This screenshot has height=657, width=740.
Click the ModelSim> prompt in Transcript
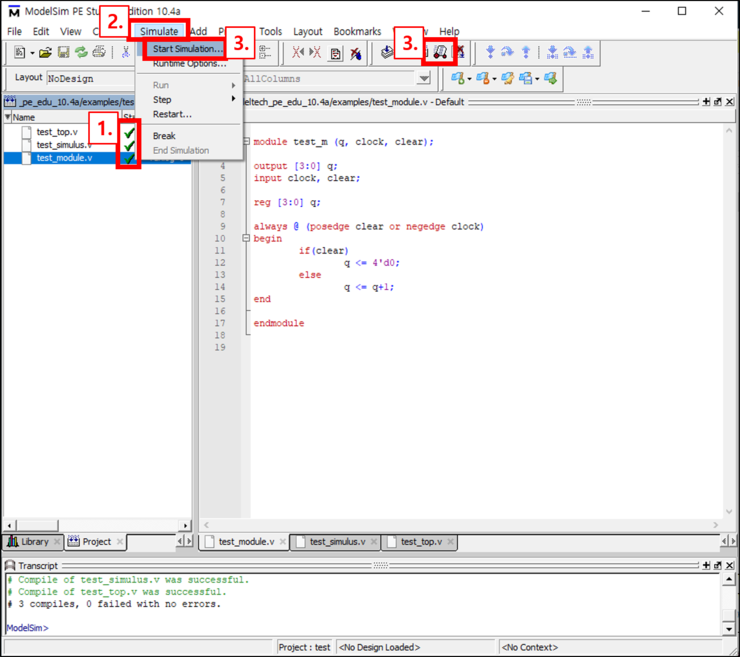[27, 628]
